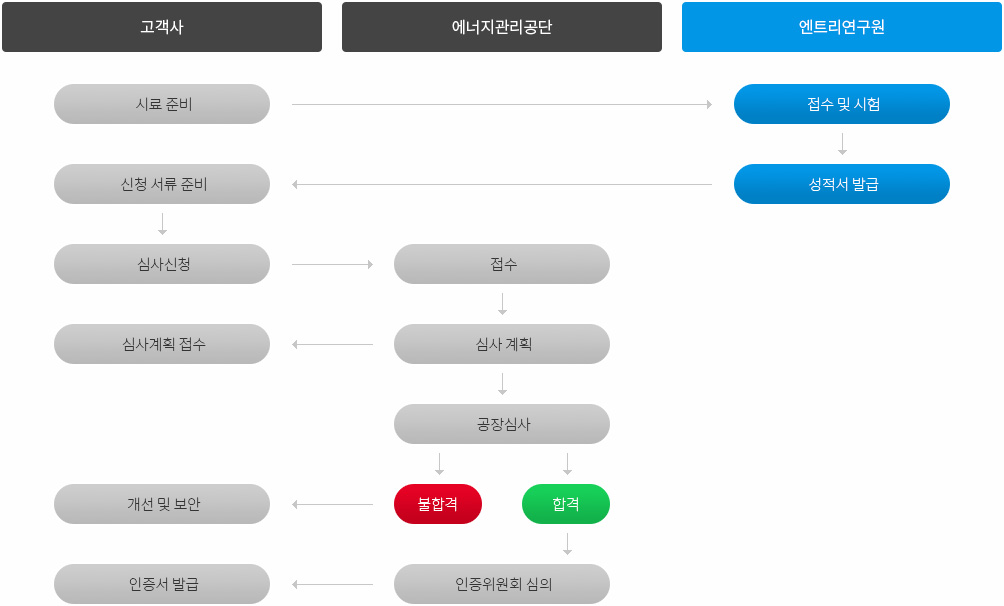The width and height of the screenshot is (1004, 606).
Task: Click the 고객사 header tab
Action: click(162, 27)
